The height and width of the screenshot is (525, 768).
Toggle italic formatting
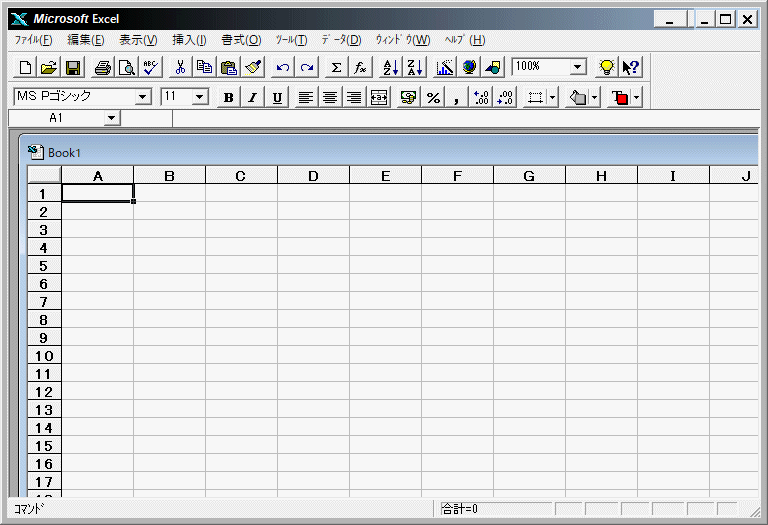point(253,97)
